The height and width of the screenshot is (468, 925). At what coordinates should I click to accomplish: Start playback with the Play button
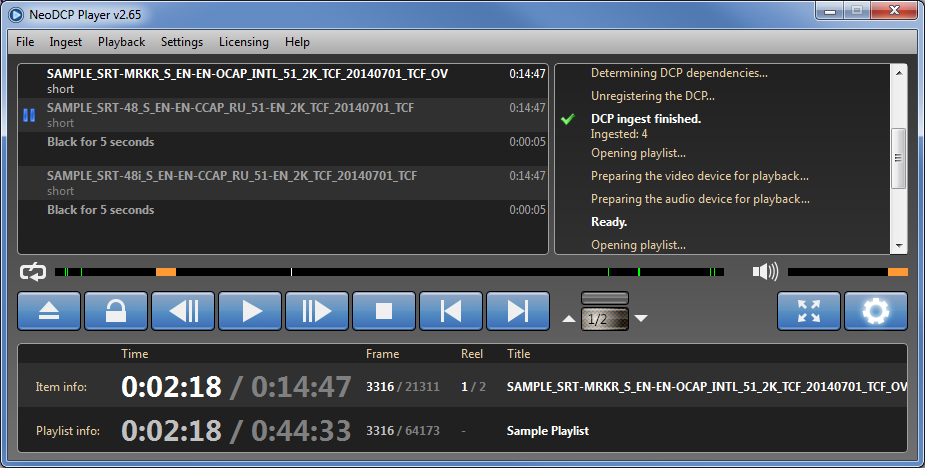(x=250, y=311)
